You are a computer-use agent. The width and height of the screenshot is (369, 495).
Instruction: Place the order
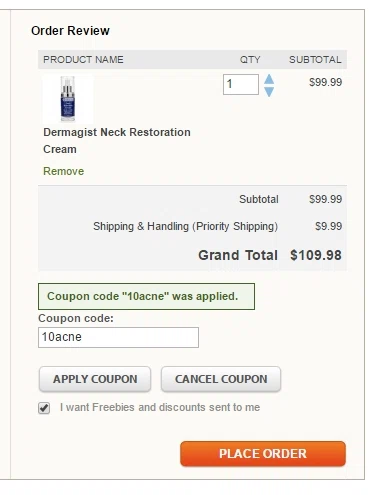(x=263, y=454)
